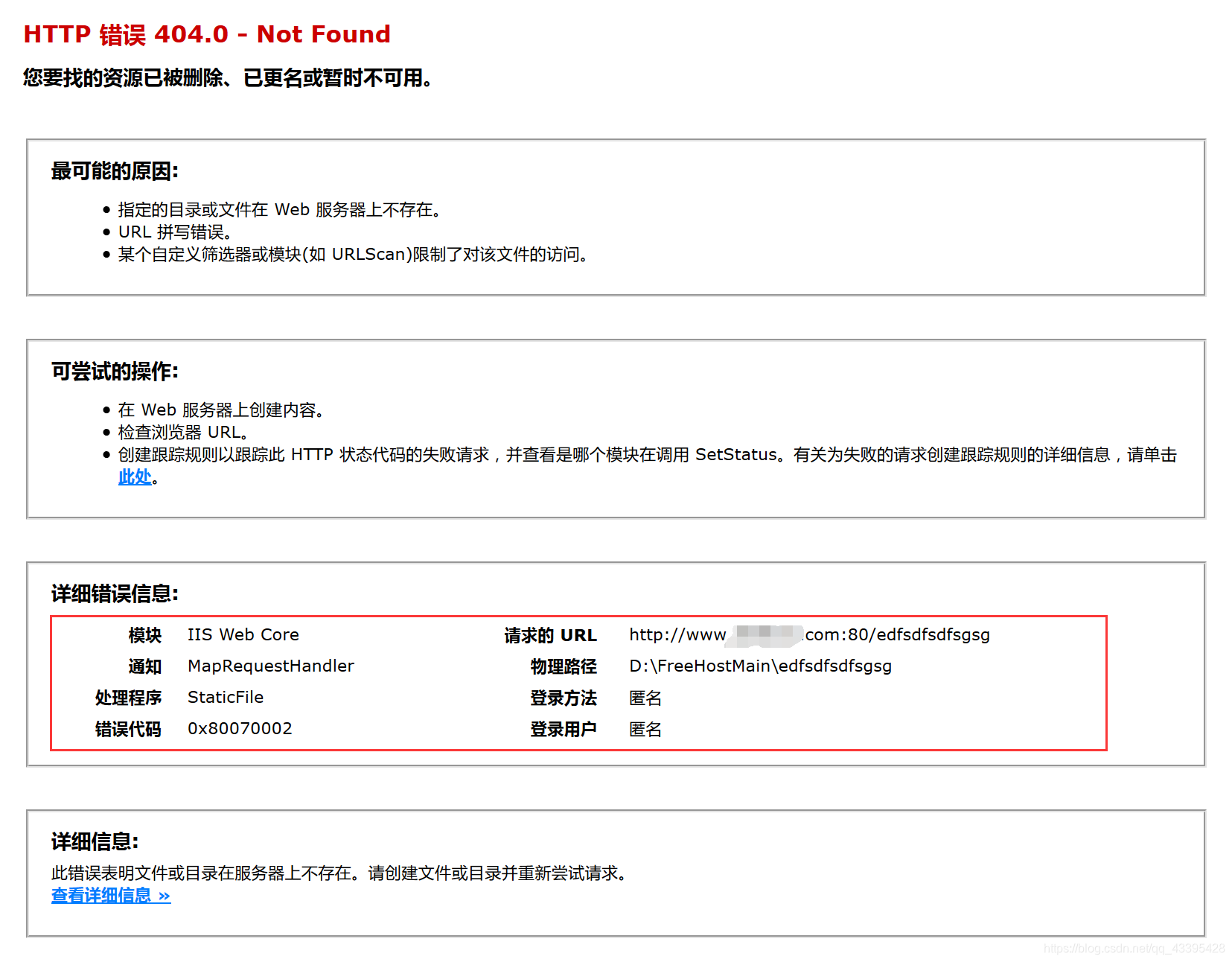Select the 可尝试的操作 section heading
This screenshot has width=1232, height=962.
point(115,372)
